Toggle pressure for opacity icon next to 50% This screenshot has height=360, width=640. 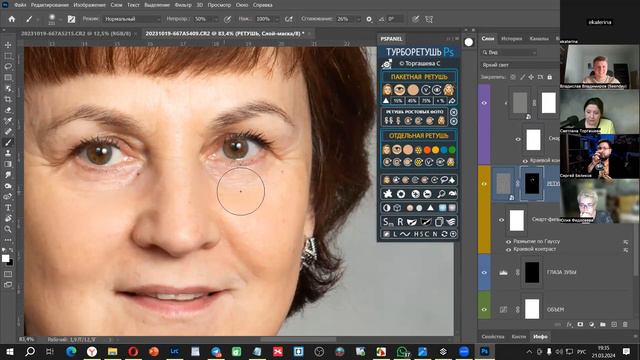coord(227,19)
